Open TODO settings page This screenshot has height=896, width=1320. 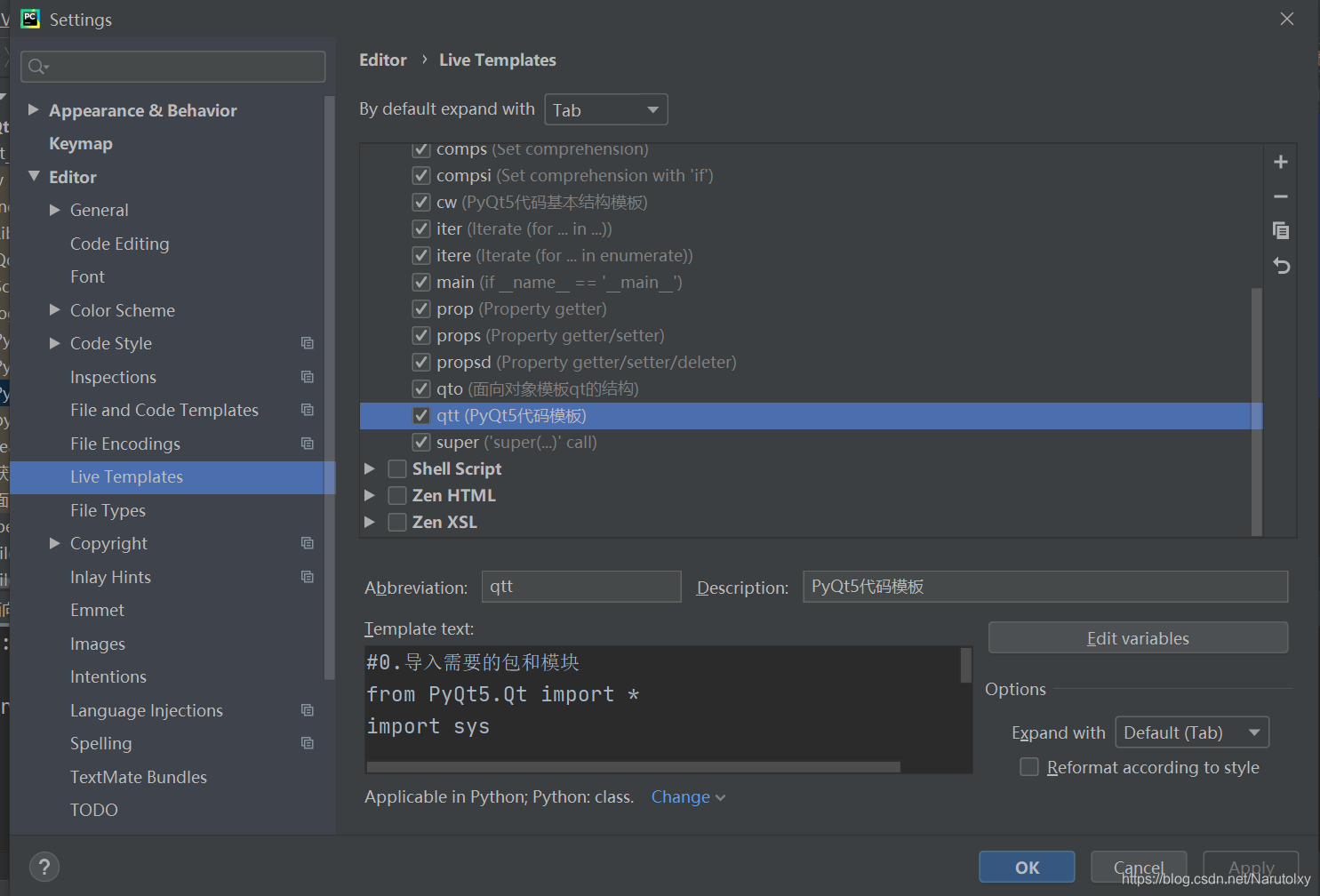tap(94, 810)
